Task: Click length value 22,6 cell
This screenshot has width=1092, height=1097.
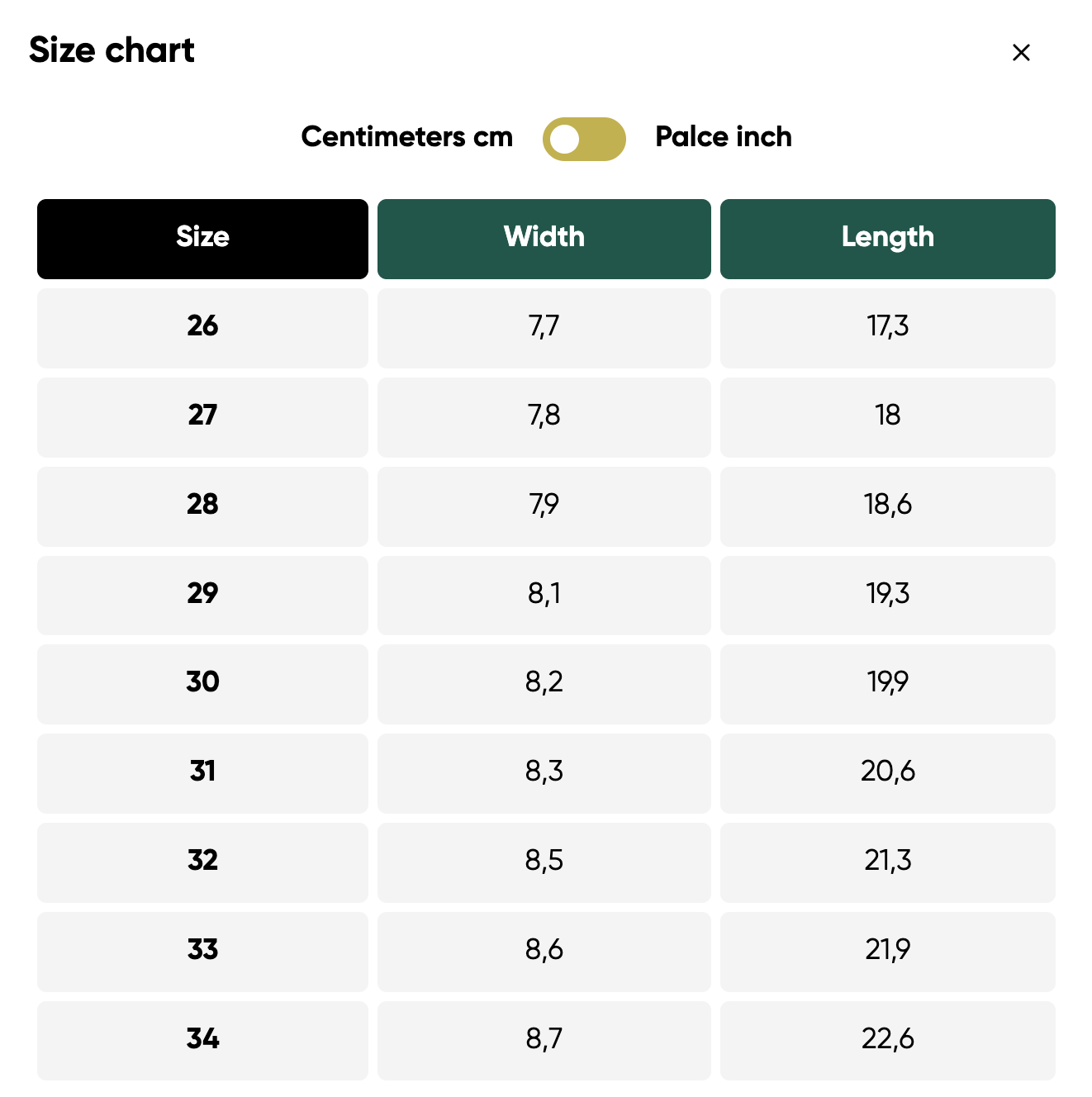Action: (x=888, y=1041)
